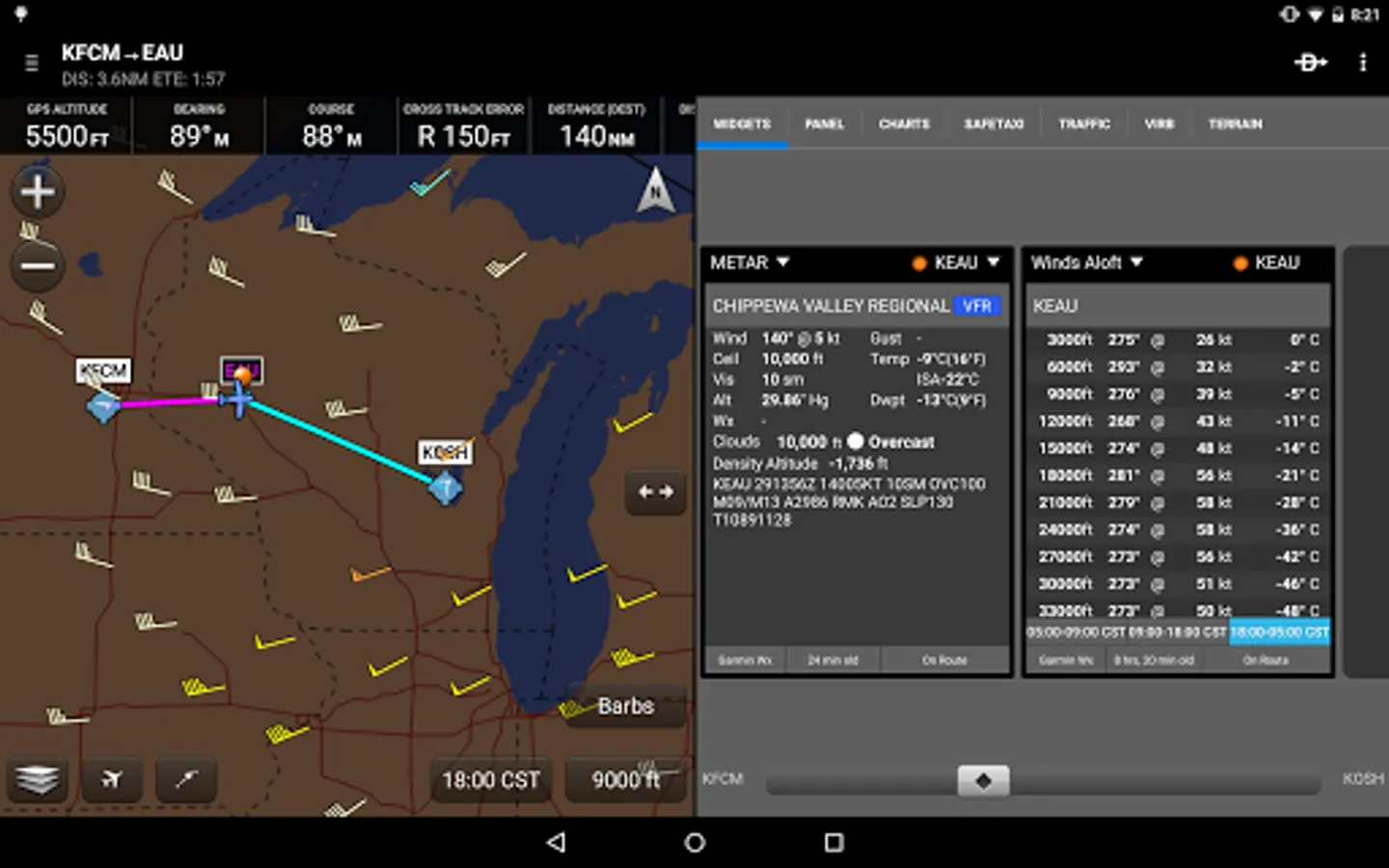Change the KEAU airport in Winds Aloft

(1266, 262)
